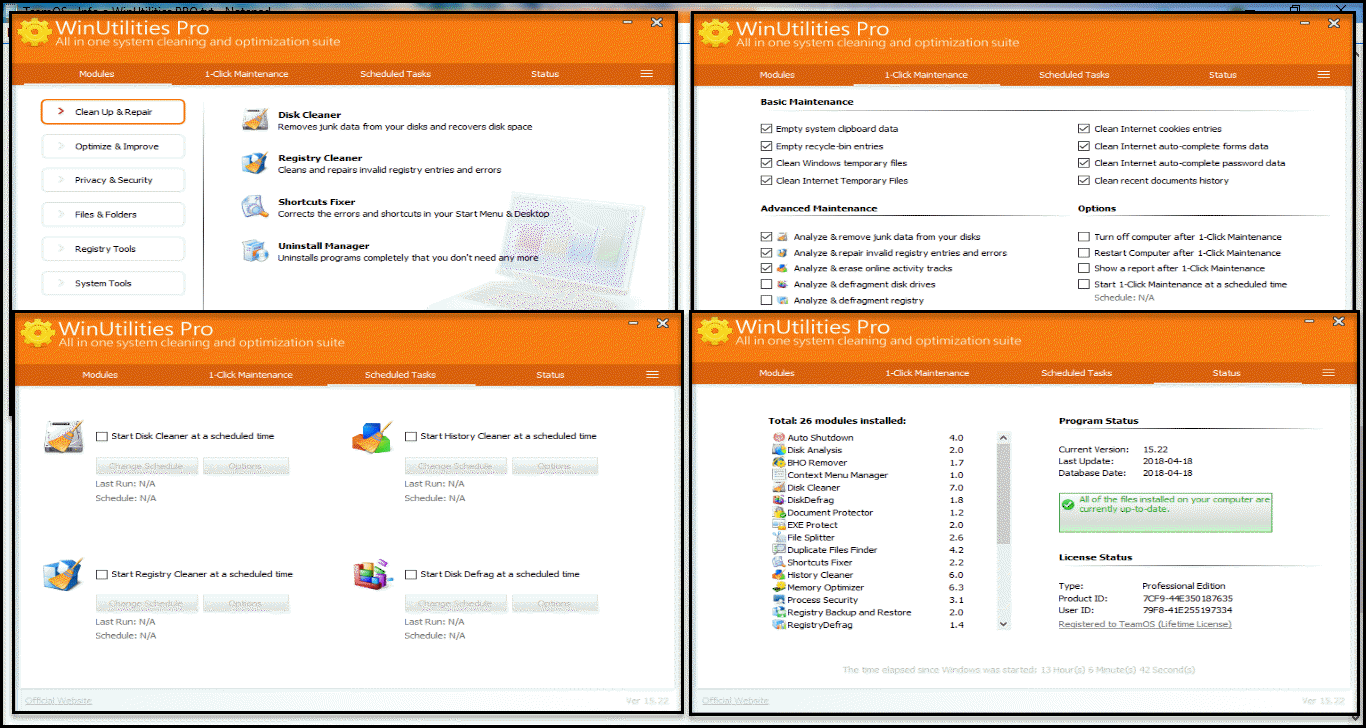Screen dimensions: 1366x728
Task: Switch to Modules tab in the 1-Click Maintenance window
Action: coord(777,75)
